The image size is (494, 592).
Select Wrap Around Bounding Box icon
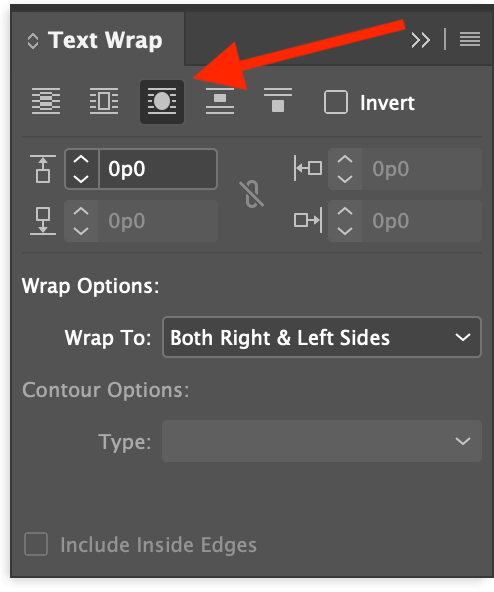pyautogui.click(x=104, y=101)
